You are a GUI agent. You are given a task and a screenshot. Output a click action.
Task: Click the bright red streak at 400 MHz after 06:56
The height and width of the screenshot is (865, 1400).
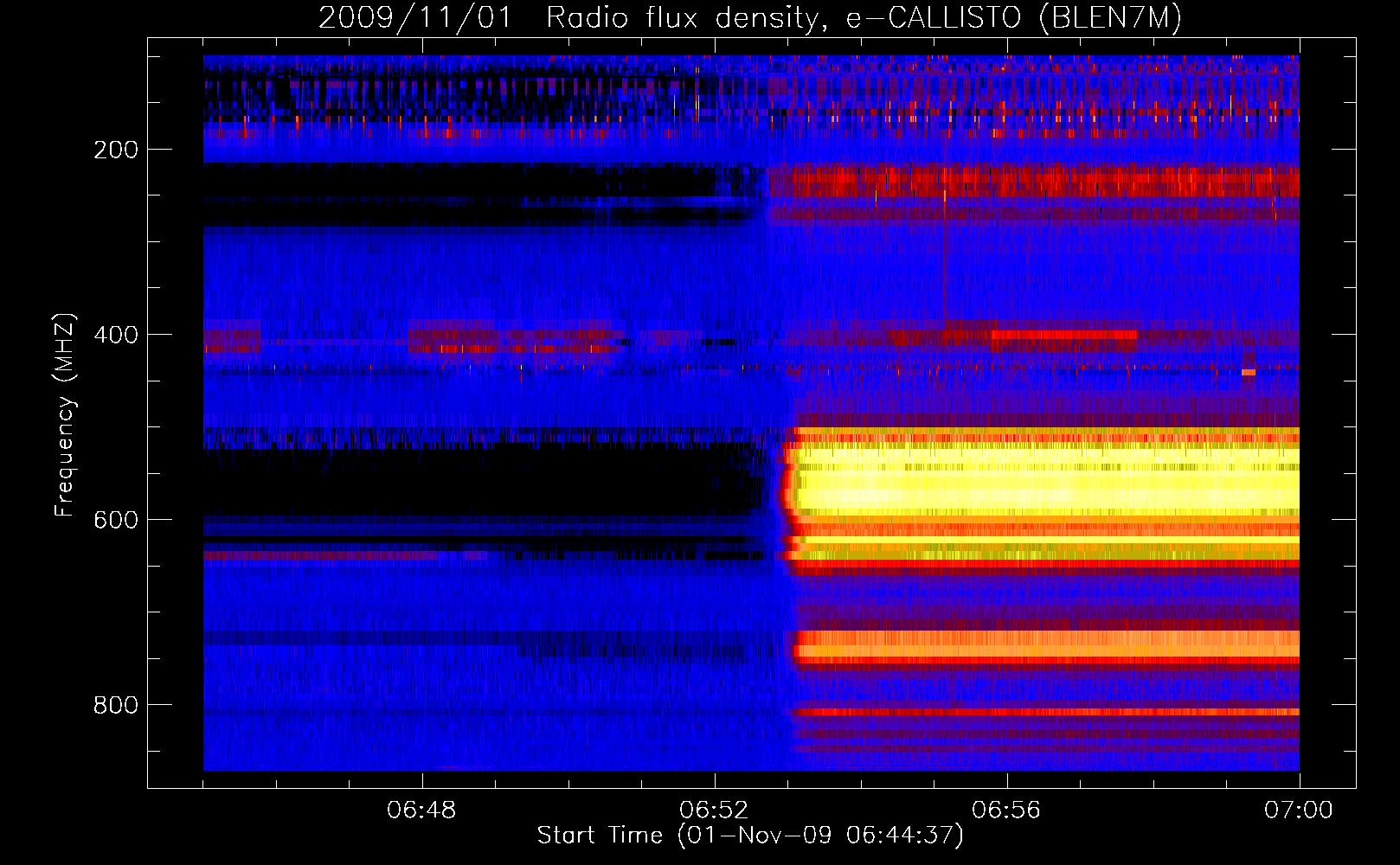tap(1064, 335)
